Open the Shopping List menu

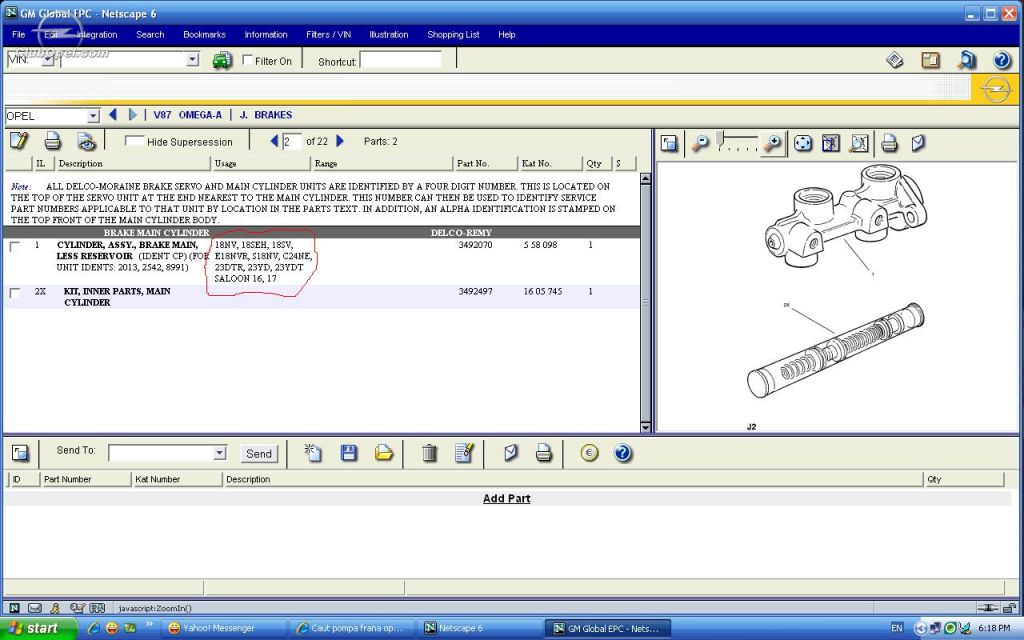[x=453, y=35]
